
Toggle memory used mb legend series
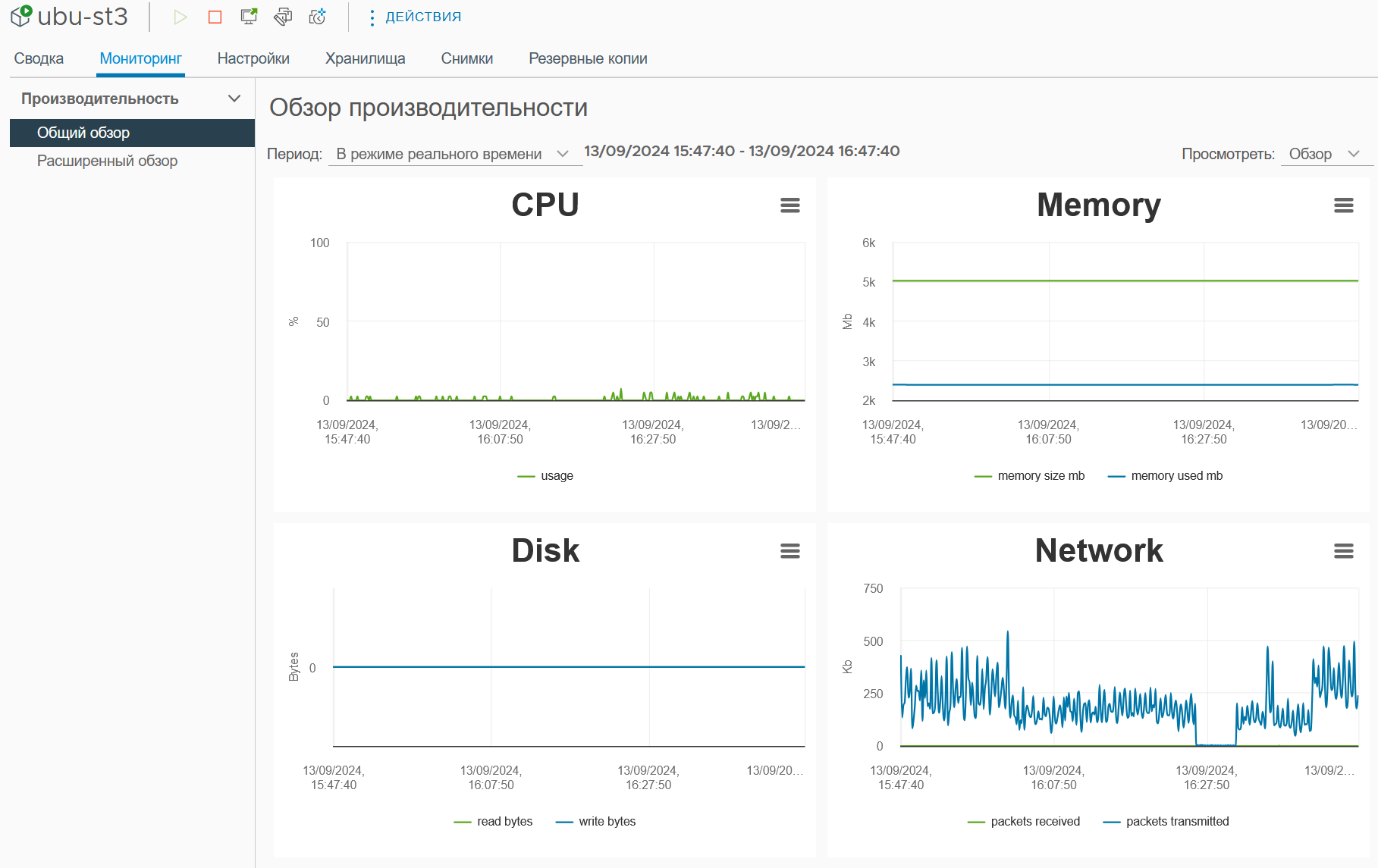1165,476
